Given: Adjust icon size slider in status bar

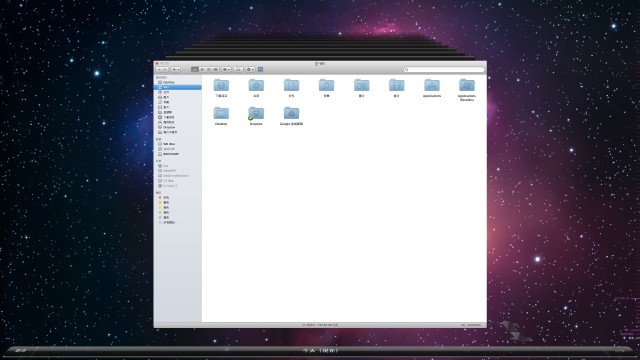Looking at the screenshot, I should (x=471, y=325).
